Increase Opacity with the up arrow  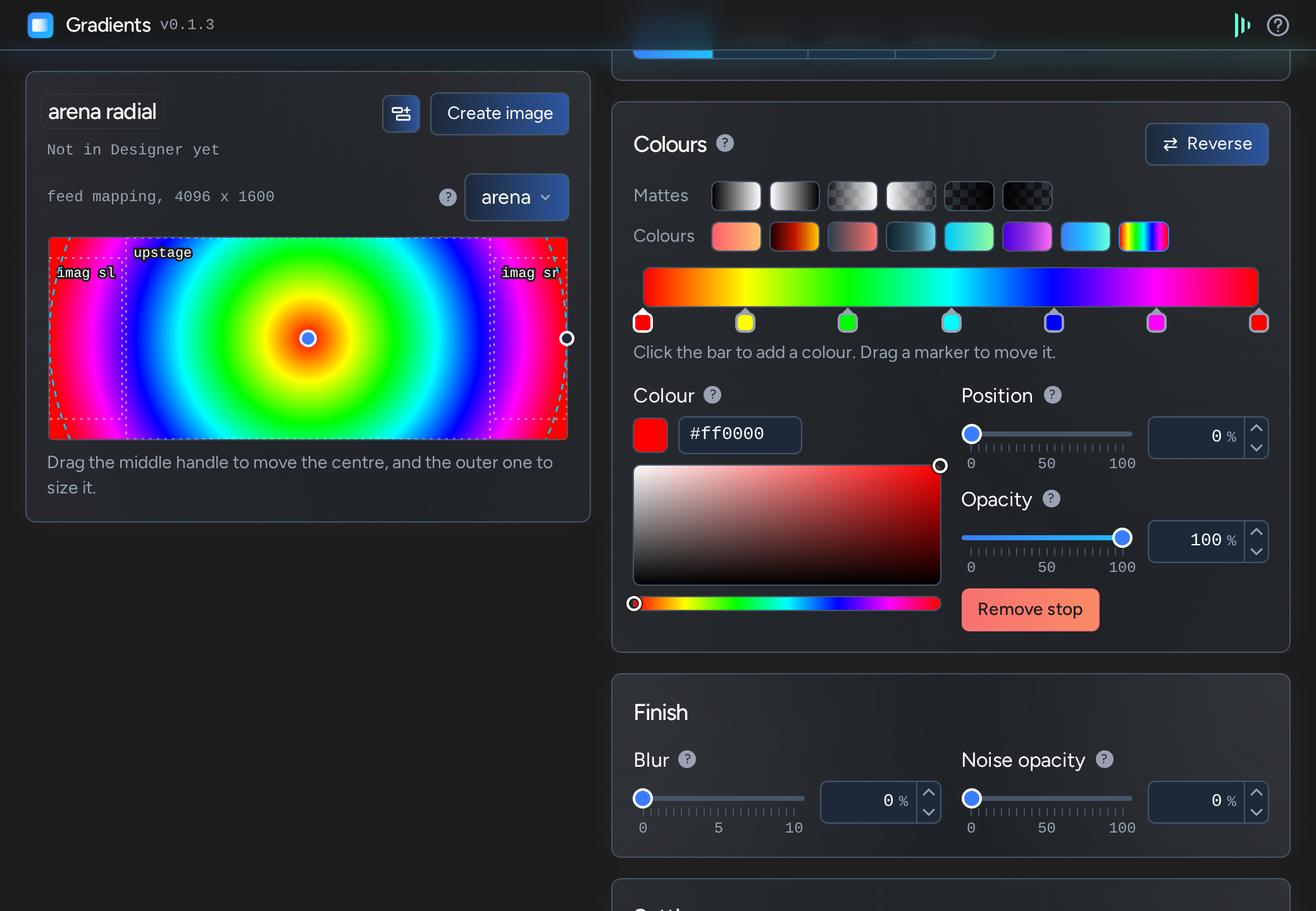click(x=1257, y=531)
